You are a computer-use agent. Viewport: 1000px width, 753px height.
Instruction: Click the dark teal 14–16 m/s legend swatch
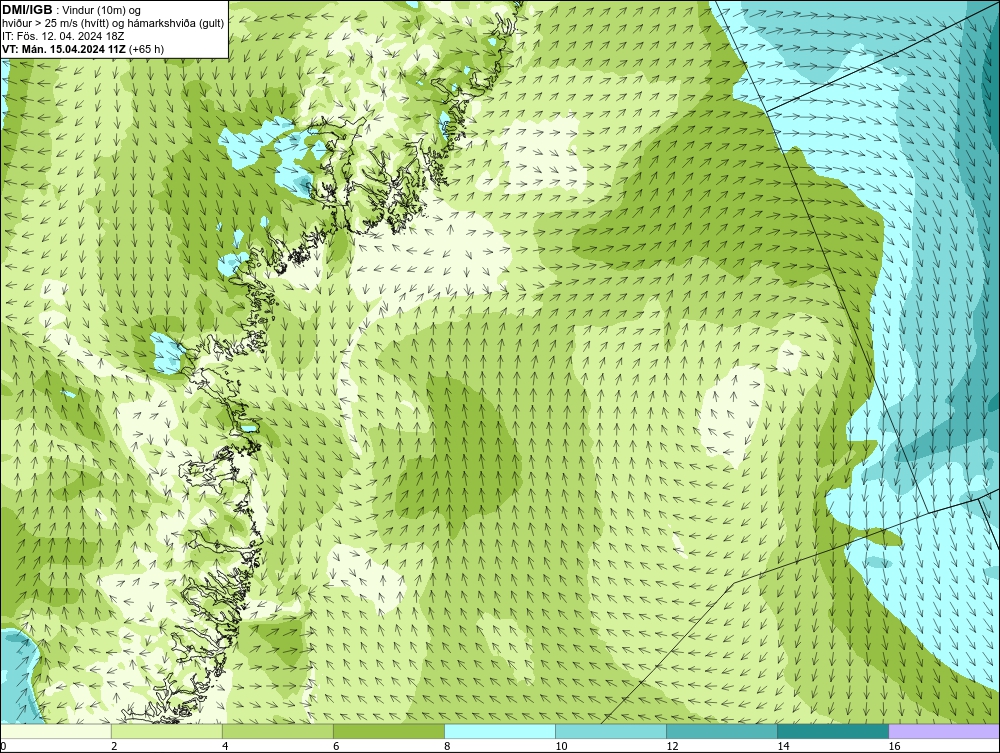coord(832,731)
